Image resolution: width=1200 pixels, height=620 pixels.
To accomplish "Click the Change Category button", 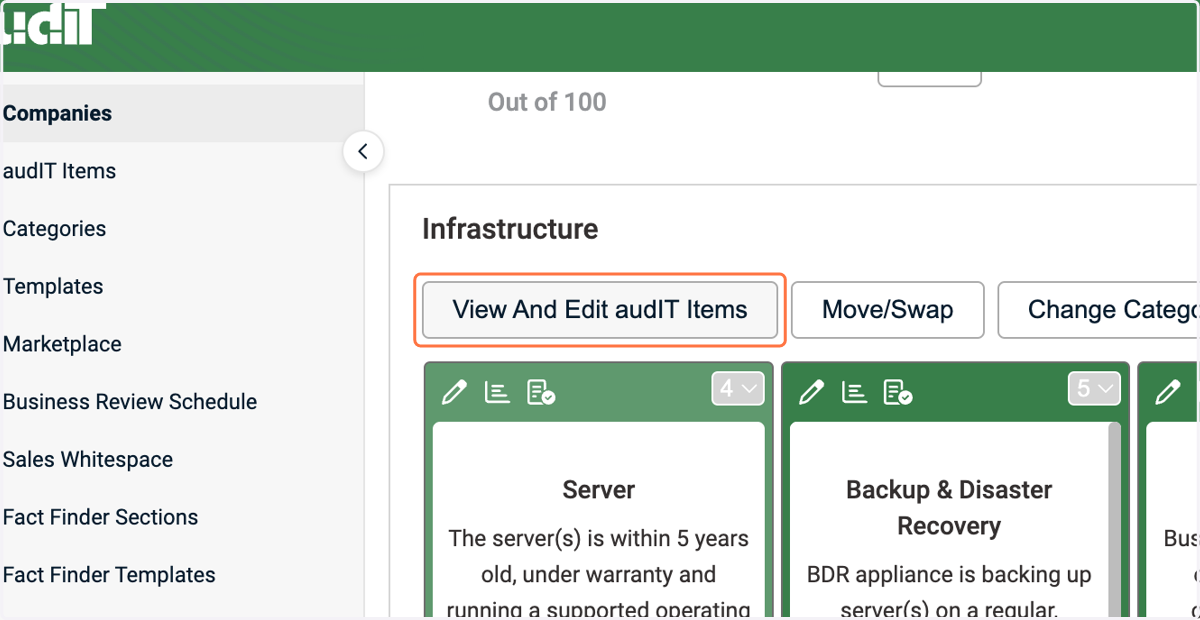I will coord(1098,310).
